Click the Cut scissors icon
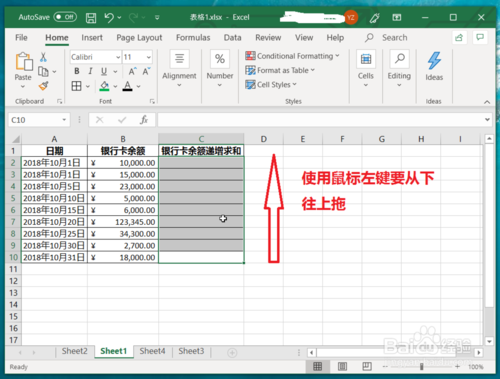 43,57
